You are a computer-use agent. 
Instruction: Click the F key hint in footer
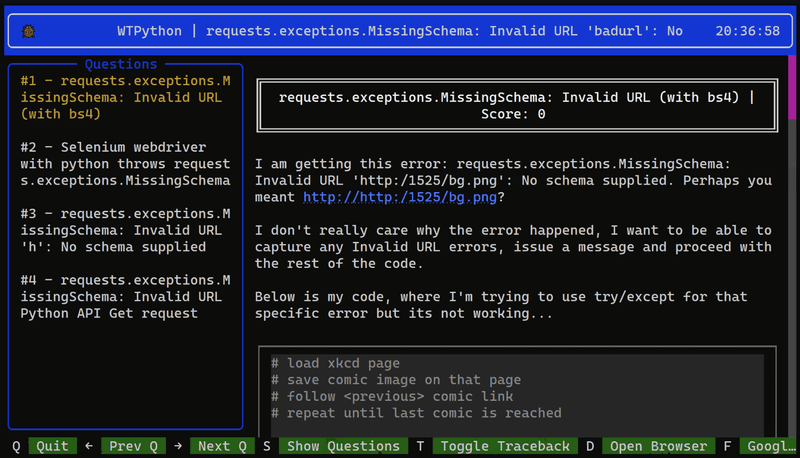(727, 446)
